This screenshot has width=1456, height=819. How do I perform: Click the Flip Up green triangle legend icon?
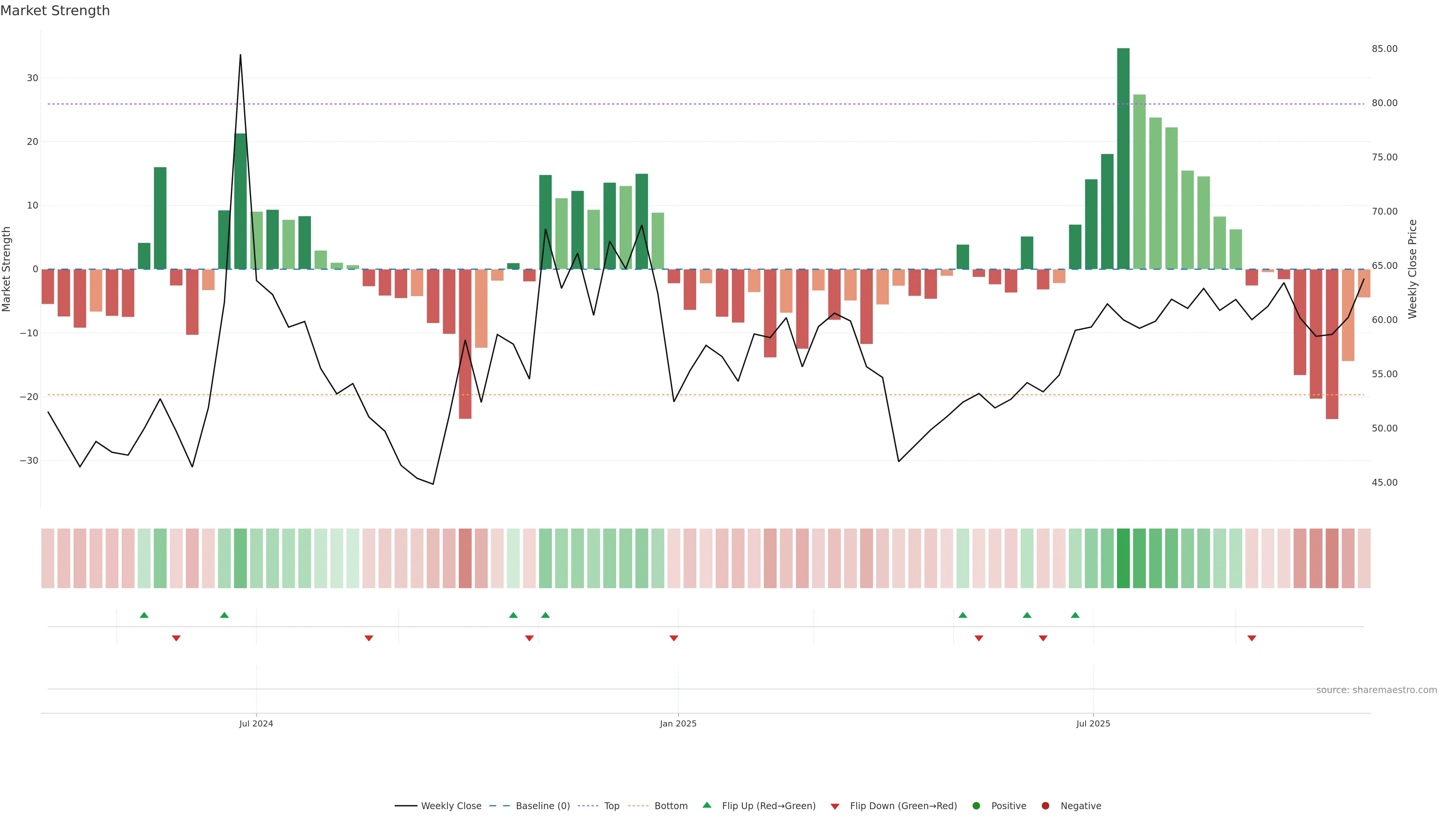click(706, 805)
